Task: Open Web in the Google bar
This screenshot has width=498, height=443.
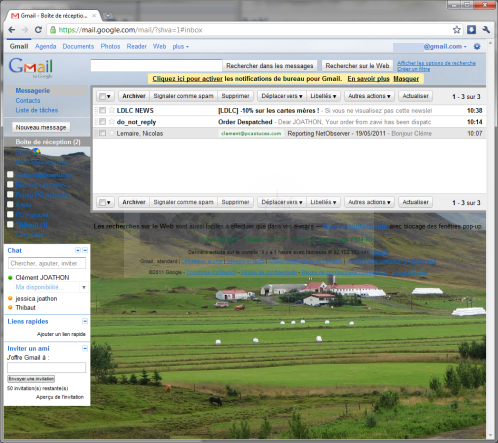Action: (x=160, y=46)
